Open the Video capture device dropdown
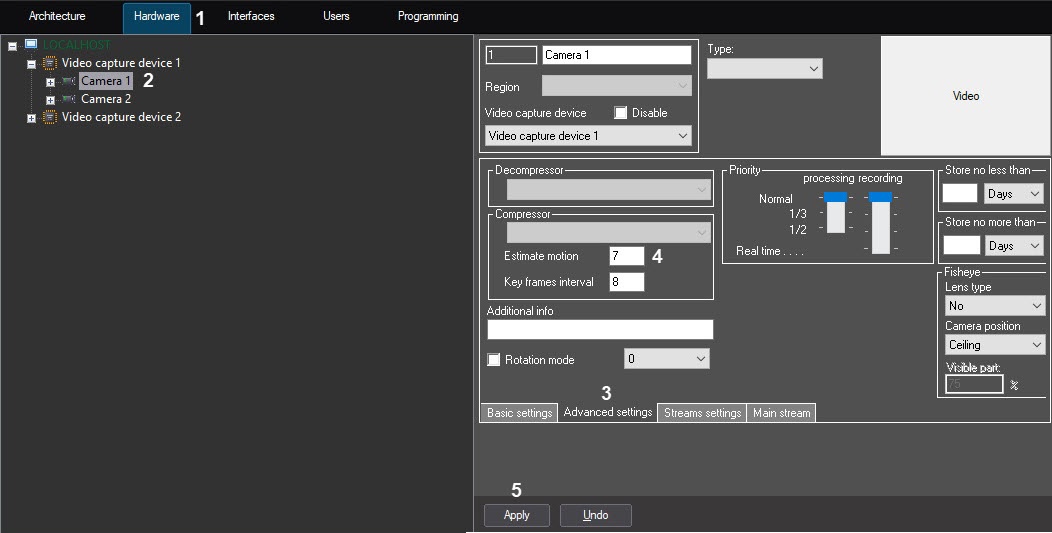Screen dimensions: 1052x533 (x=588, y=136)
